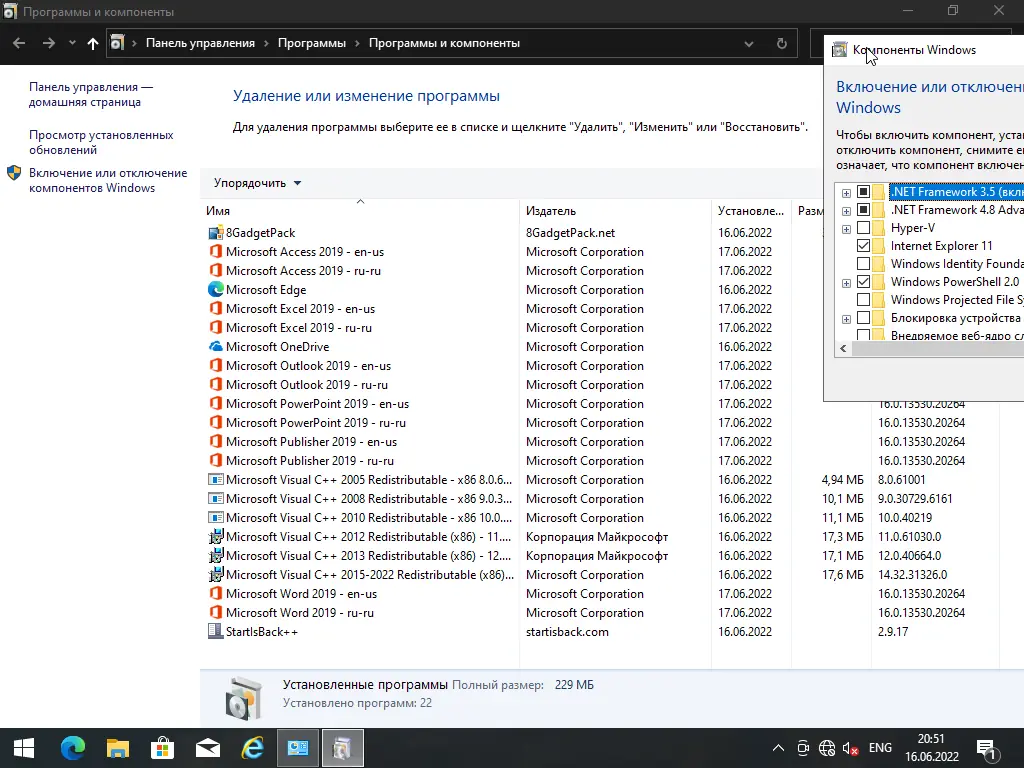Screen dimensions: 1024x768
Task: Open Просмотр установленных обновлений link
Action: pos(100,141)
